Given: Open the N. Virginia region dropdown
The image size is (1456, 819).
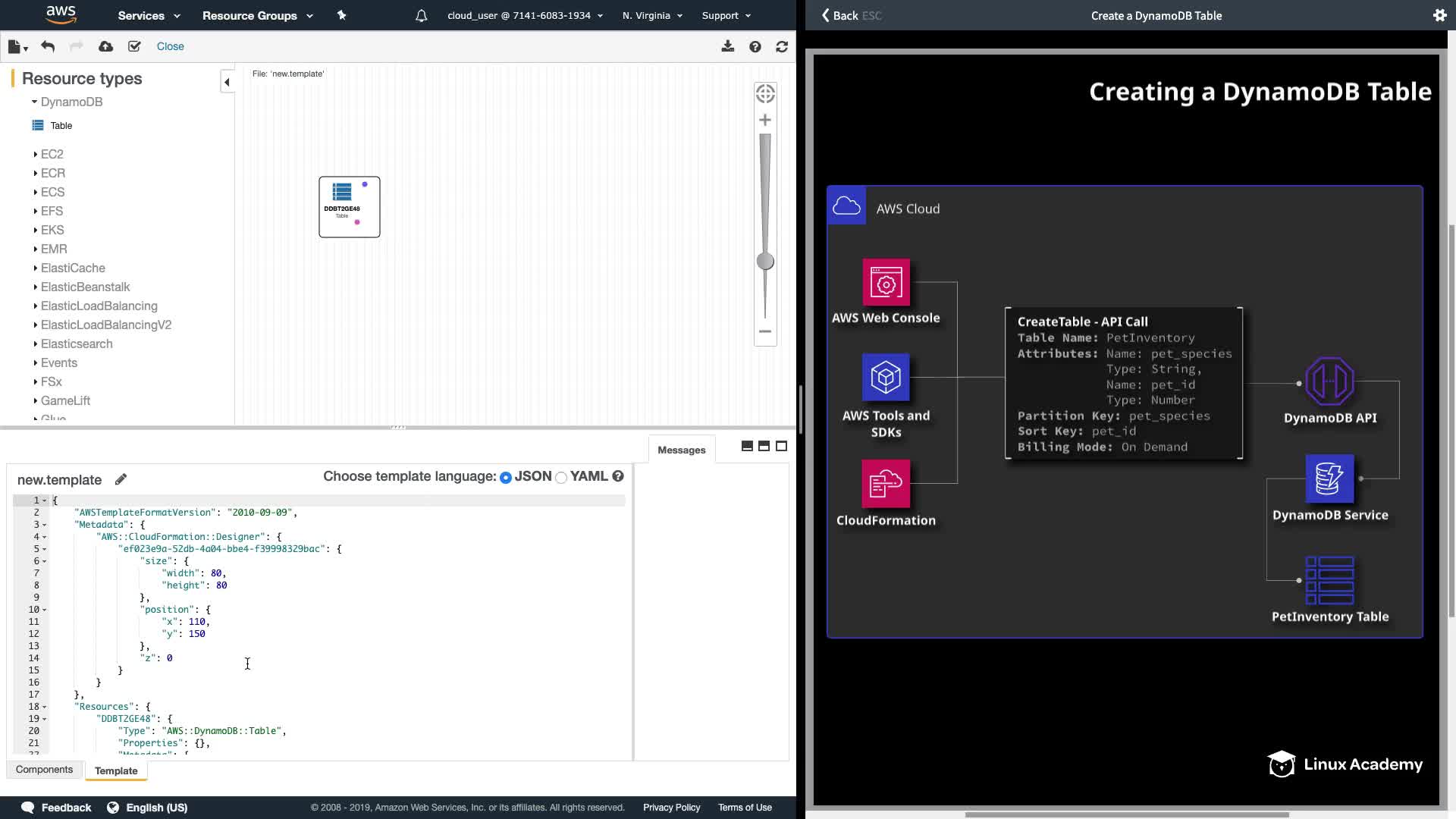Looking at the screenshot, I should [x=651, y=15].
